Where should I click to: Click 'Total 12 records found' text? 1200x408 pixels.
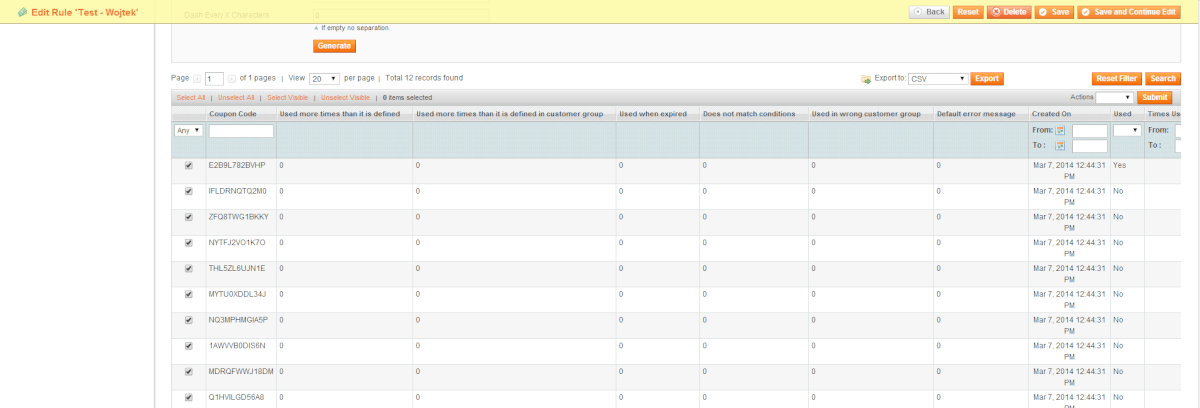coord(424,78)
